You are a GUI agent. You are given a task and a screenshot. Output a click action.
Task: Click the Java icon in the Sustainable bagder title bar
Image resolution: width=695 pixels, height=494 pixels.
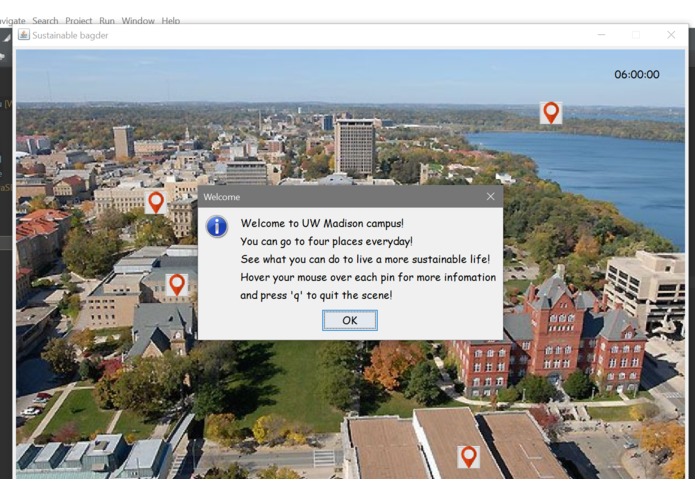click(23, 35)
